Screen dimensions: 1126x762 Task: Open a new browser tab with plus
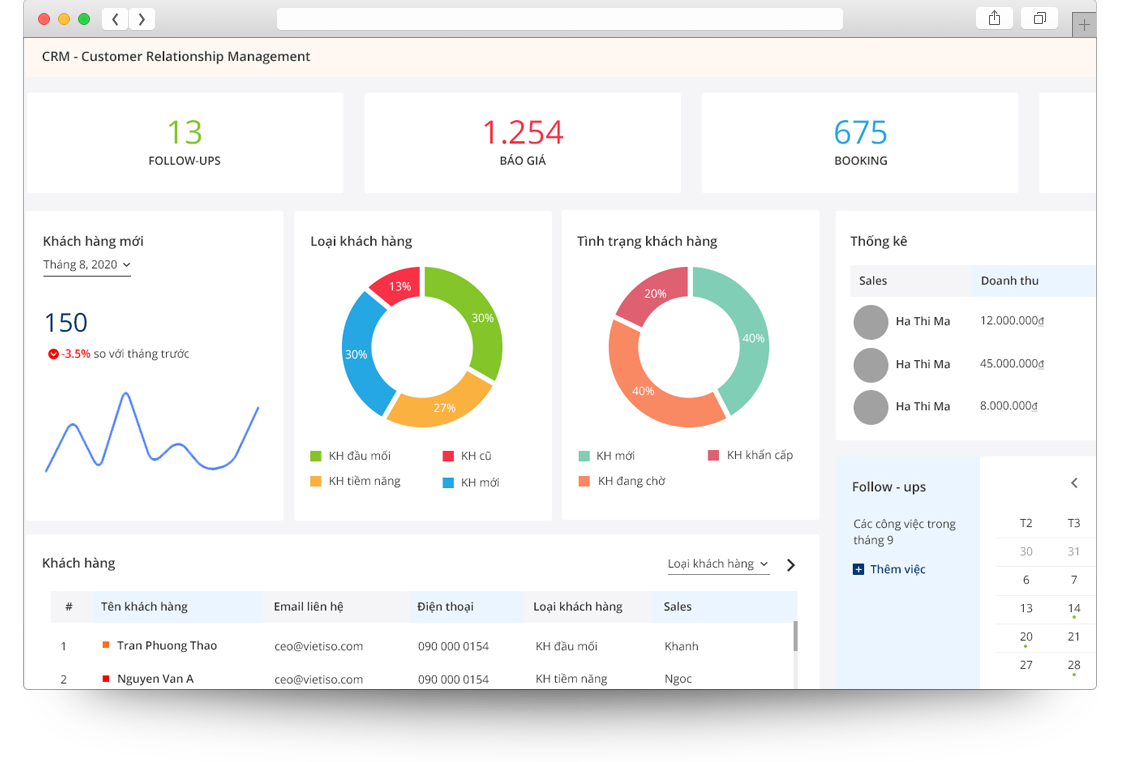point(1084,25)
